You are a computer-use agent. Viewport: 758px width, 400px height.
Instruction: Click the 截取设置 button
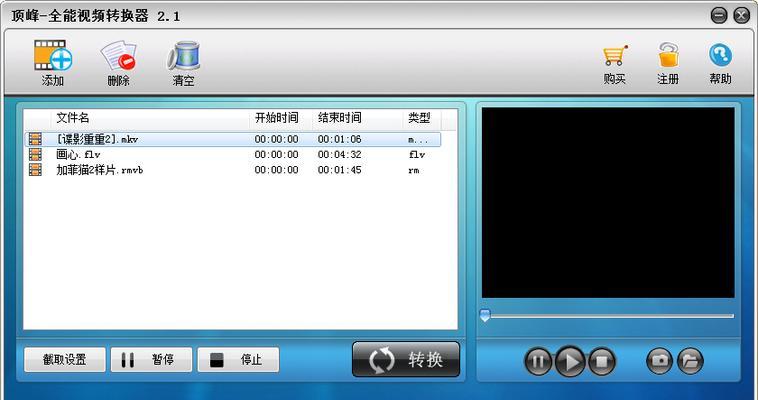[x=65, y=359]
